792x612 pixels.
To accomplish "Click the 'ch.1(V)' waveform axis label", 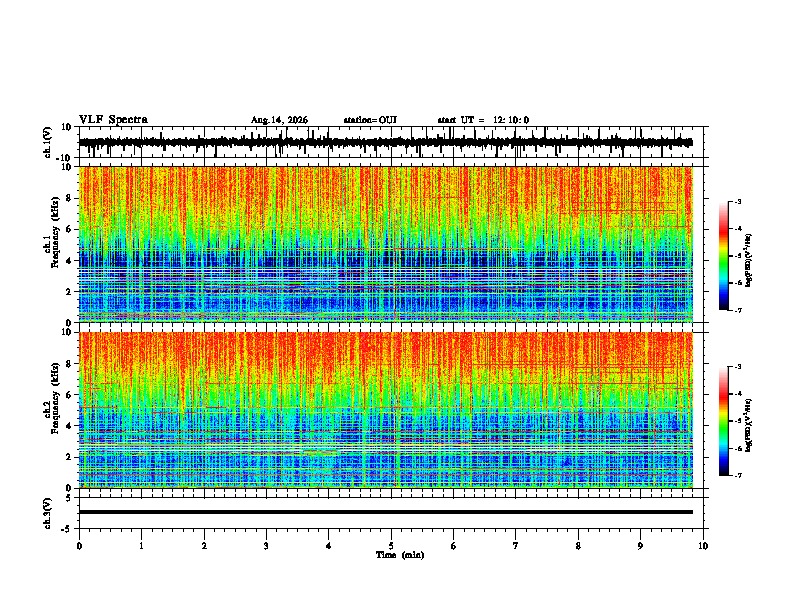I will pos(48,142).
